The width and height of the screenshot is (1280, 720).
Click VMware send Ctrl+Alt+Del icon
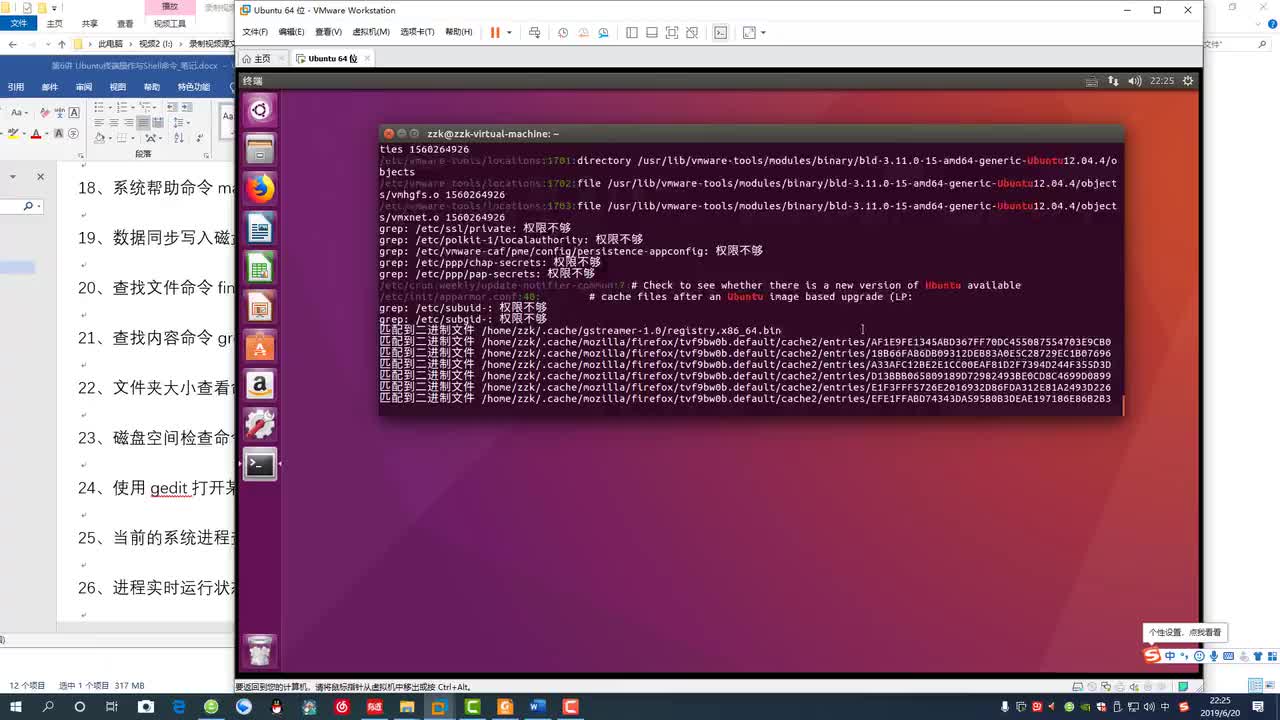pos(534,32)
